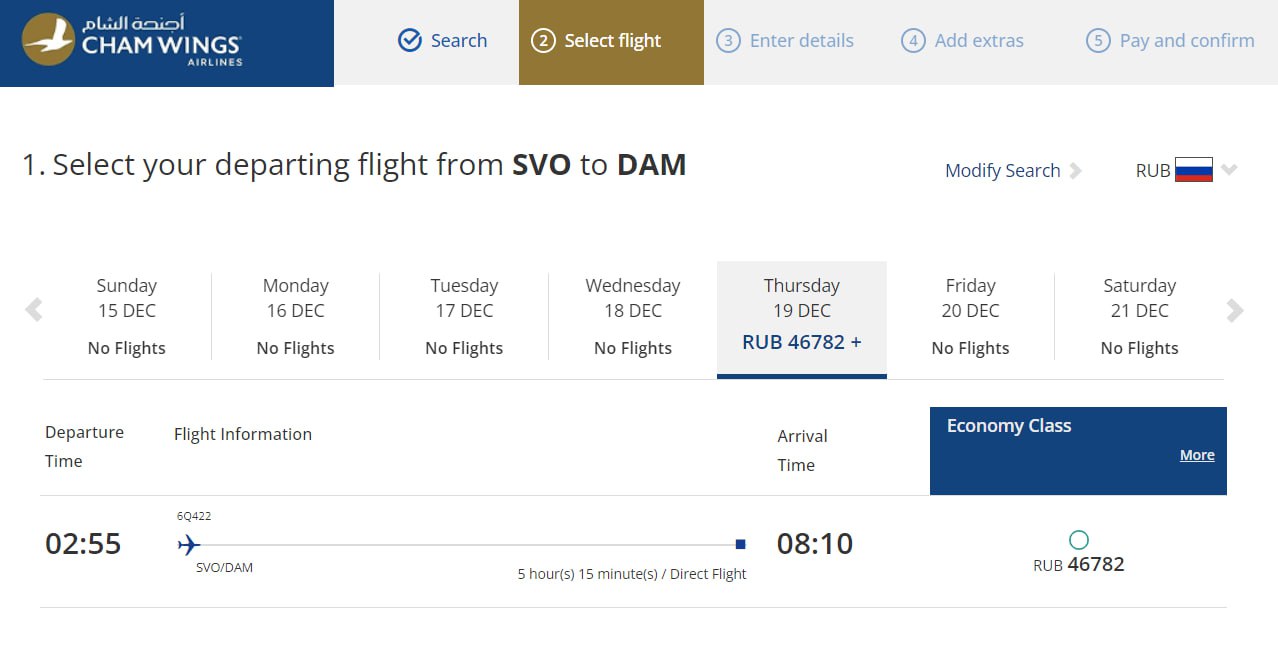Click the Cham Wings Airlines logo

tap(131, 40)
